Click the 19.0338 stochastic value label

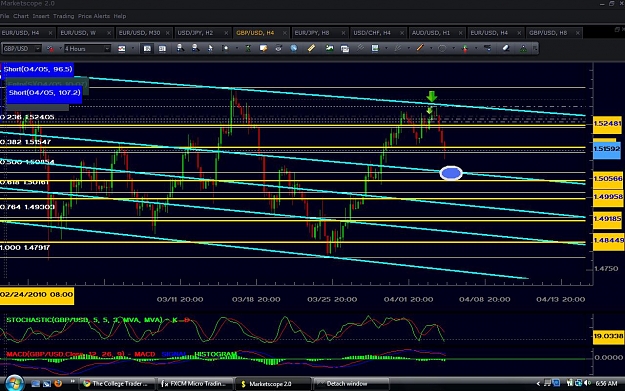click(608, 336)
